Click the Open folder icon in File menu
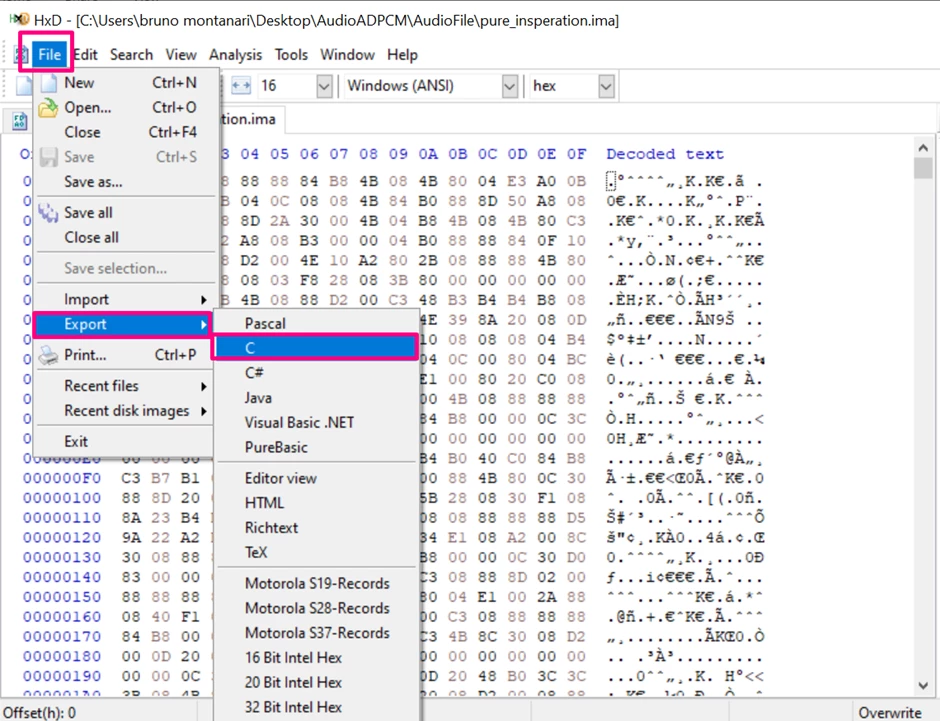The width and height of the screenshot is (940, 721). (48, 108)
